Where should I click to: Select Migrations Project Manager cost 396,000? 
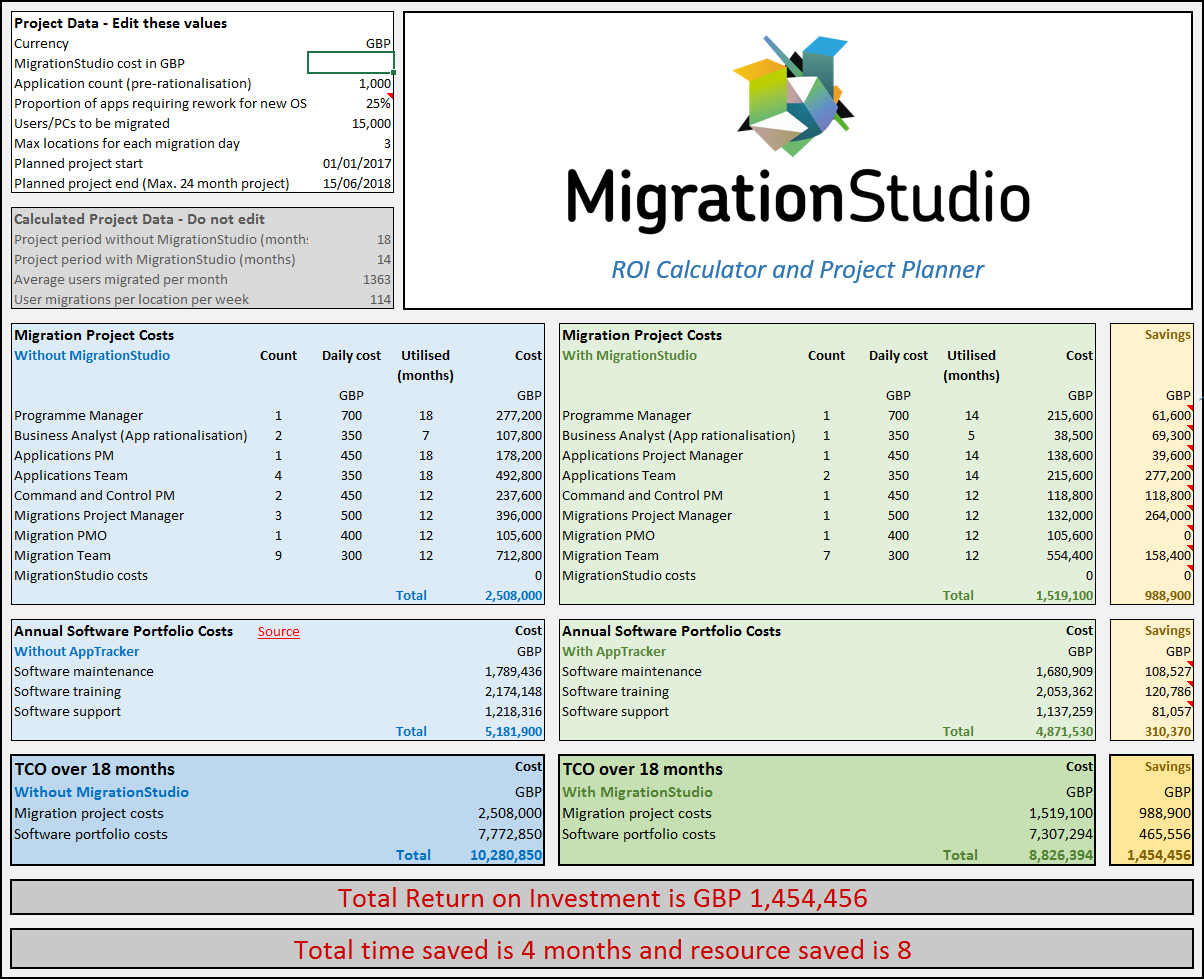coord(519,516)
